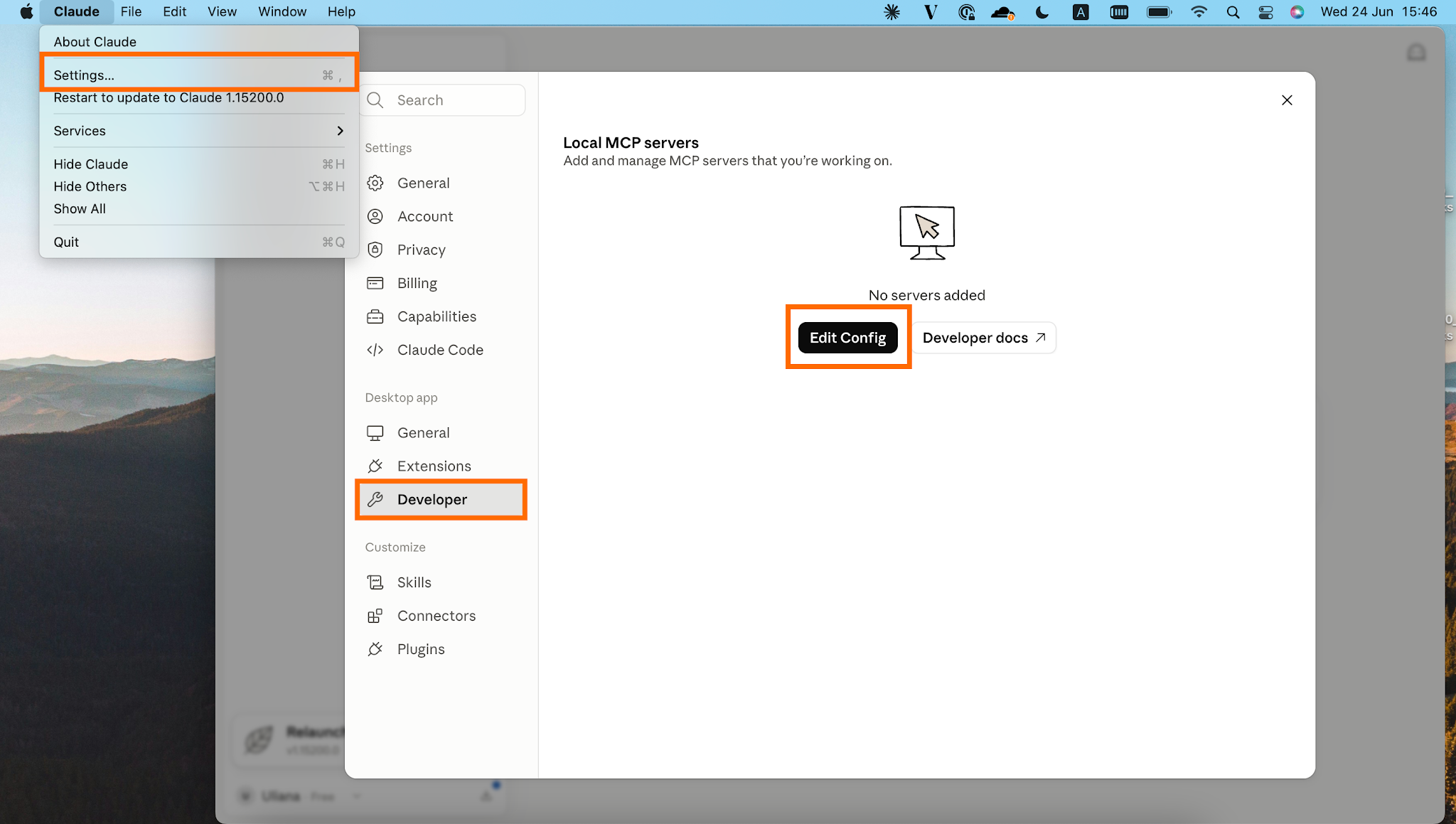The height and width of the screenshot is (824, 1456).
Task: Open the Window menu
Action: click(282, 11)
